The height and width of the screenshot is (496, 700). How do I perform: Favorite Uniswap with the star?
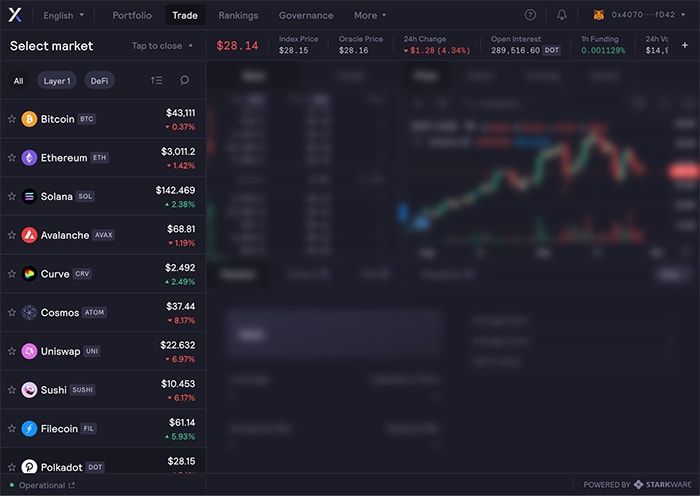tap(12, 351)
